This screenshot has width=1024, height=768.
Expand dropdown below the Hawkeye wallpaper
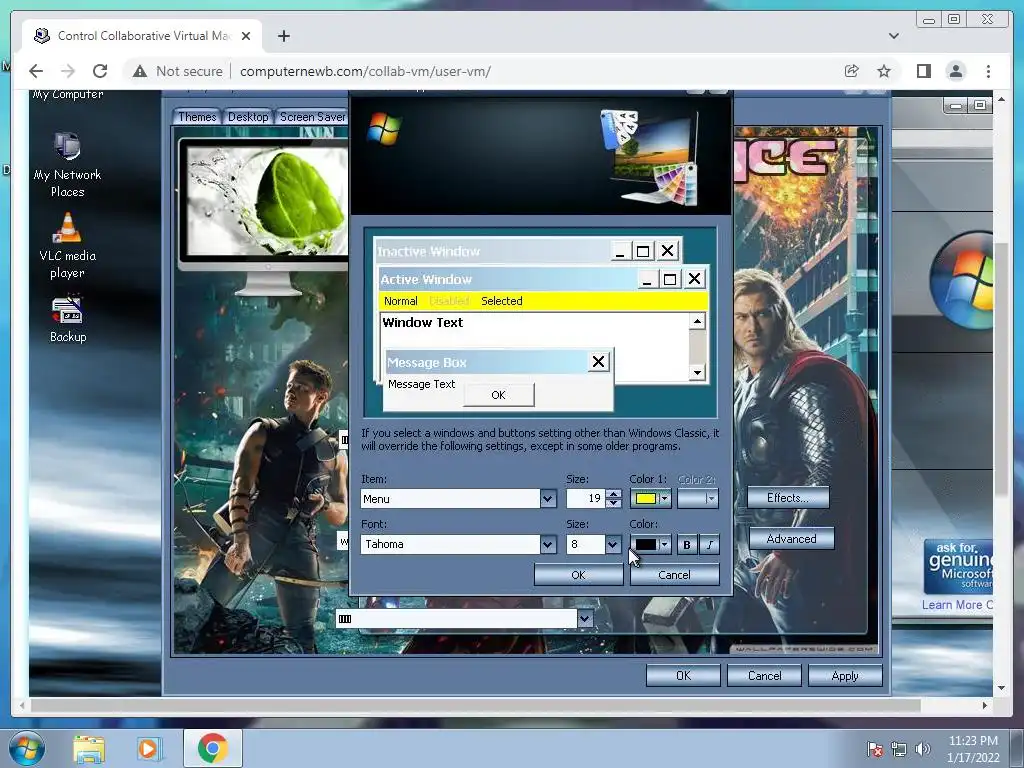click(585, 618)
